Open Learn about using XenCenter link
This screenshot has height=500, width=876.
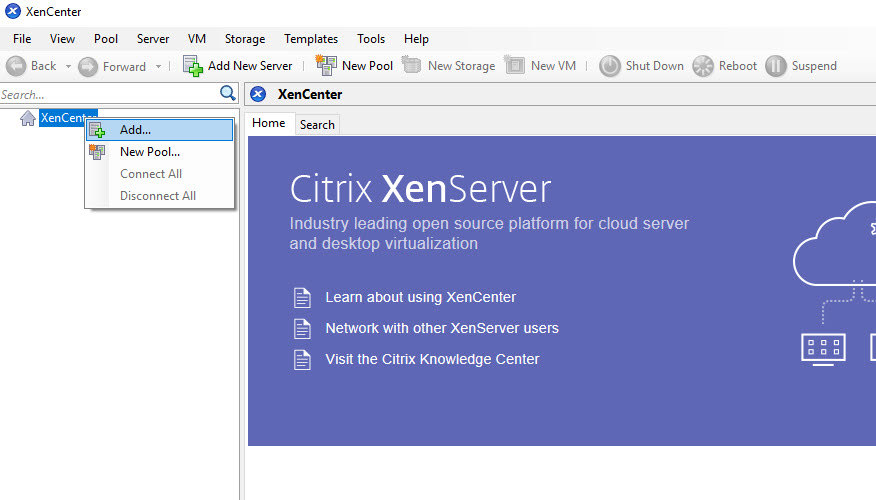(x=420, y=297)
